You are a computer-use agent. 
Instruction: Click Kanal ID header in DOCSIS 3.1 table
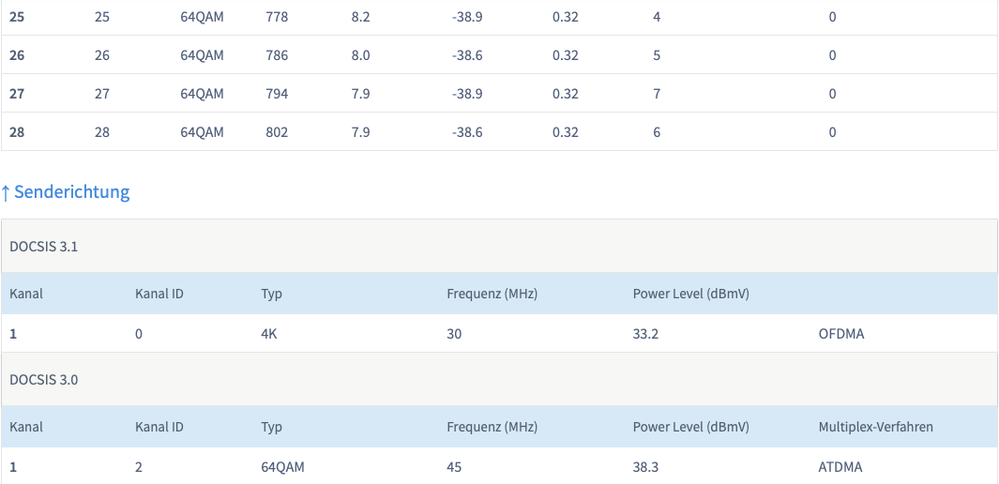[159, 294]
